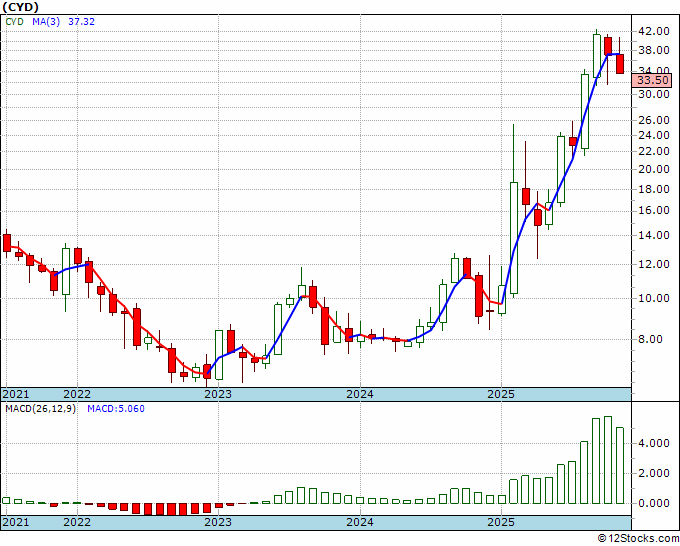
Task: Click the 14.00 price axis label
Action: pos(654,235)
